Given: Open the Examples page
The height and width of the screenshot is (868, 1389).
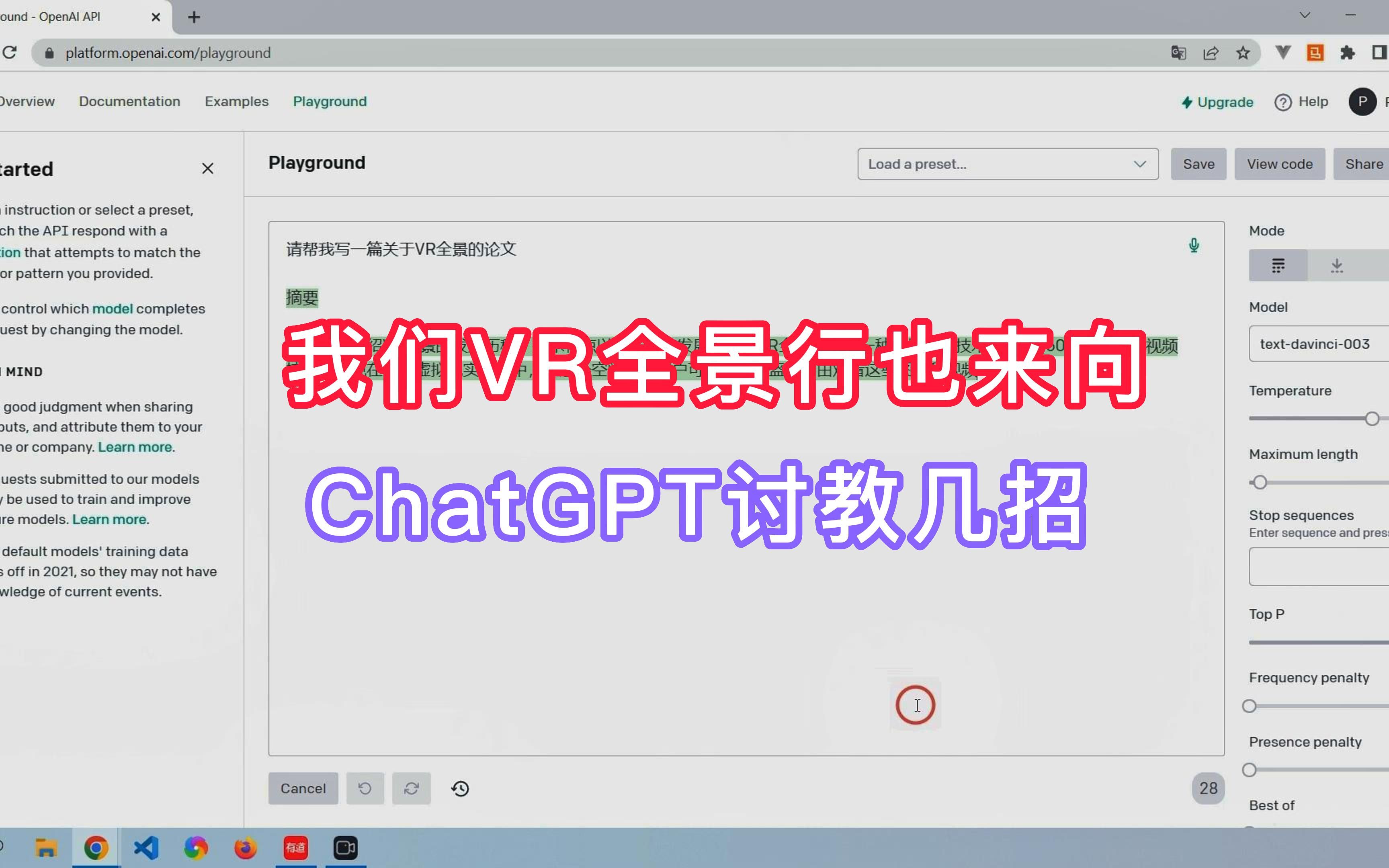Looking at the screenshot, I should coord(236,102).
